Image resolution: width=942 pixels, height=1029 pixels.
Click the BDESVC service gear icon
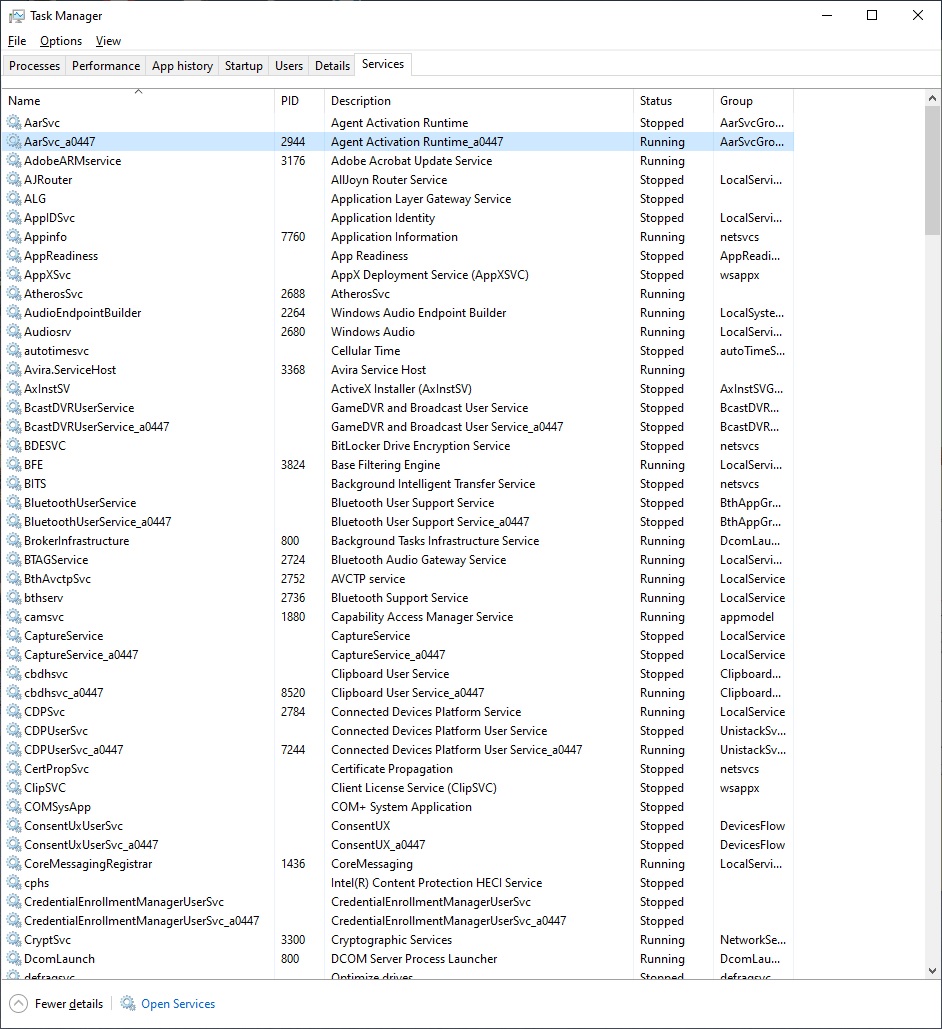pyautogui.click(x=14, y=446)
